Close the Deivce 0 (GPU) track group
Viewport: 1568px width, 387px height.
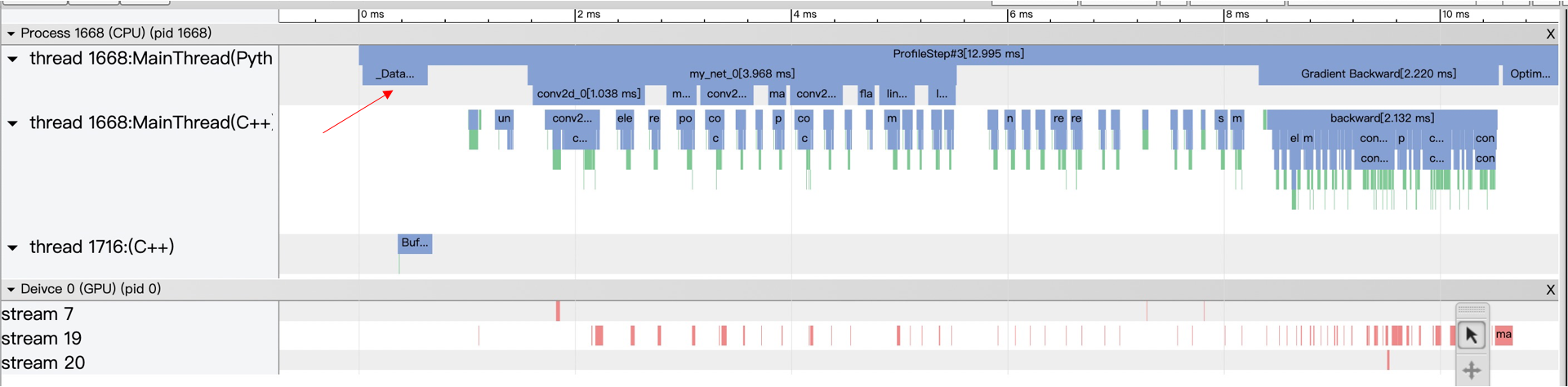pos(1550,290)
